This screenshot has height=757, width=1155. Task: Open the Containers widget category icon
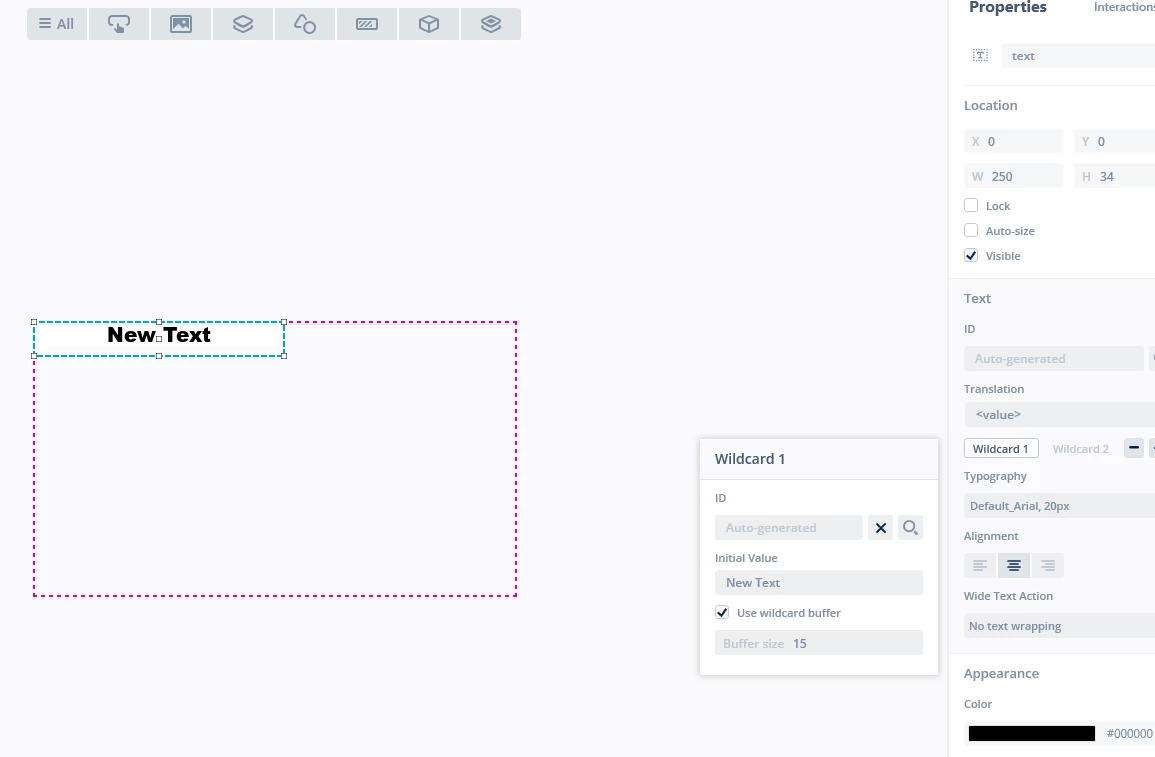tap(242, 24)
